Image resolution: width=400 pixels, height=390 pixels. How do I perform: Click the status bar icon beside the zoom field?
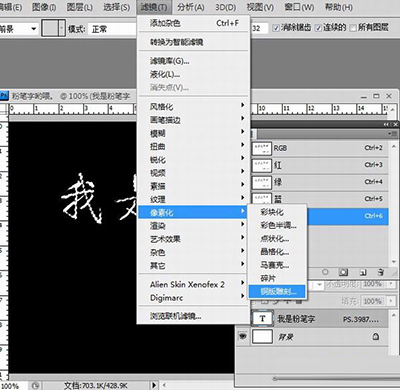pyautogui.click(x=36, y=385)
